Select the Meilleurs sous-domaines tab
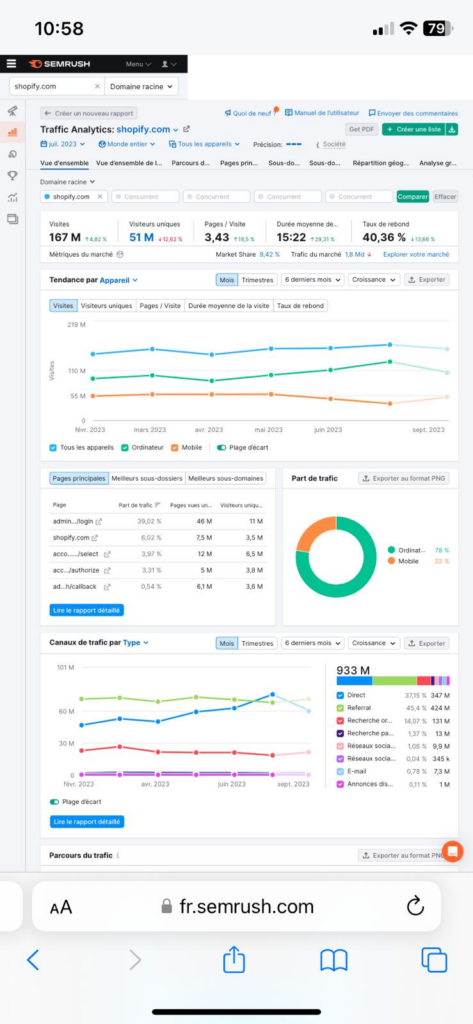Viewport: 473px width, 1024px height. [x=225, y=479]
